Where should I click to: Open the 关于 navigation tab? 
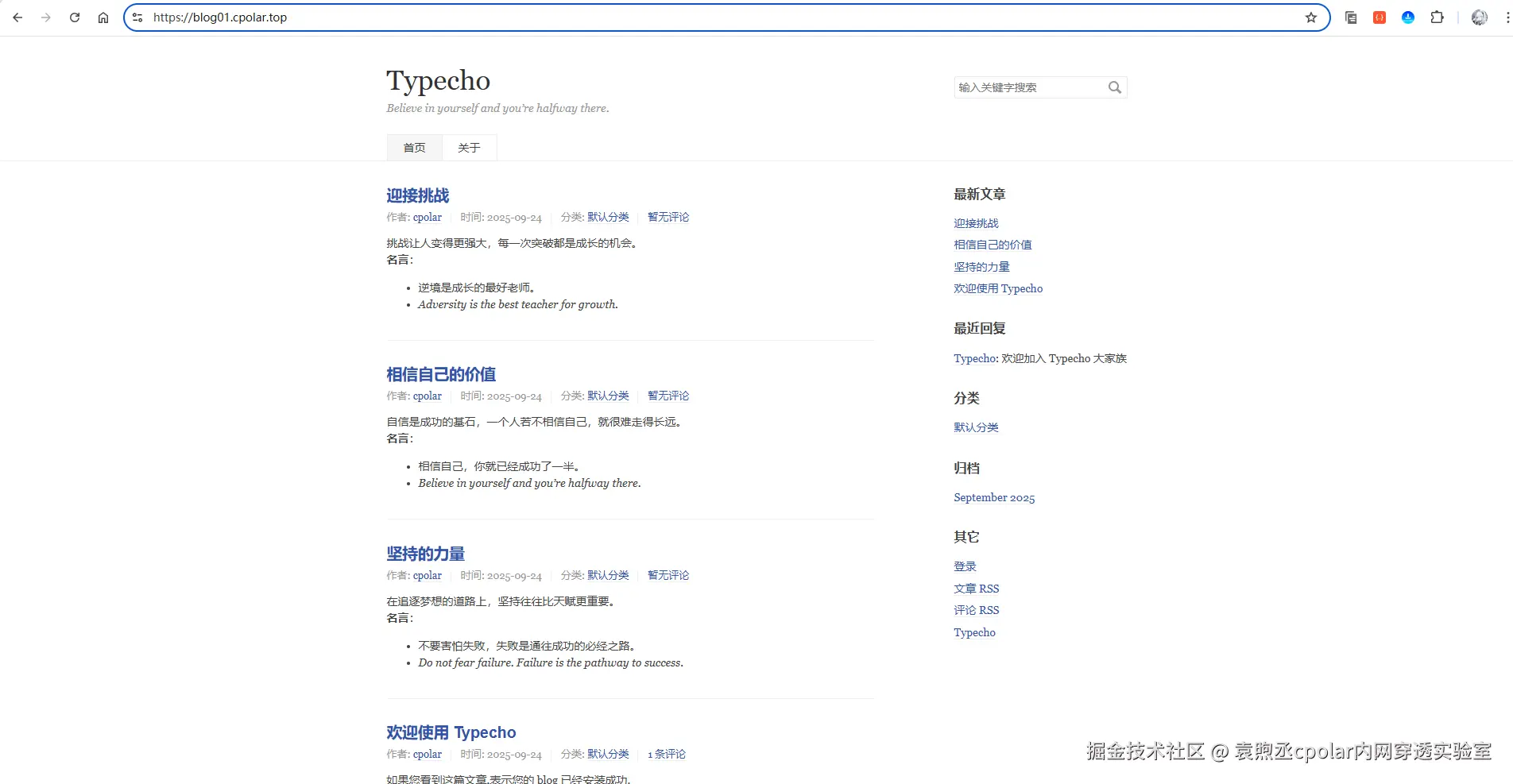(469, 148)
